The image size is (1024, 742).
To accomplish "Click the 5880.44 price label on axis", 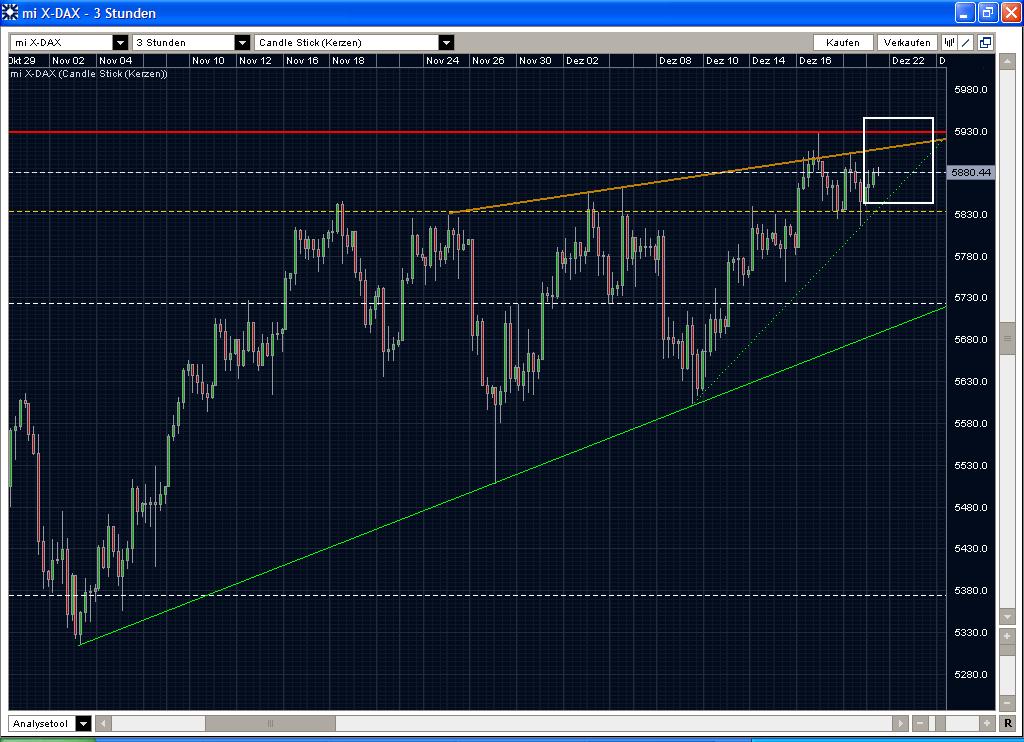I will pos(973,172).
